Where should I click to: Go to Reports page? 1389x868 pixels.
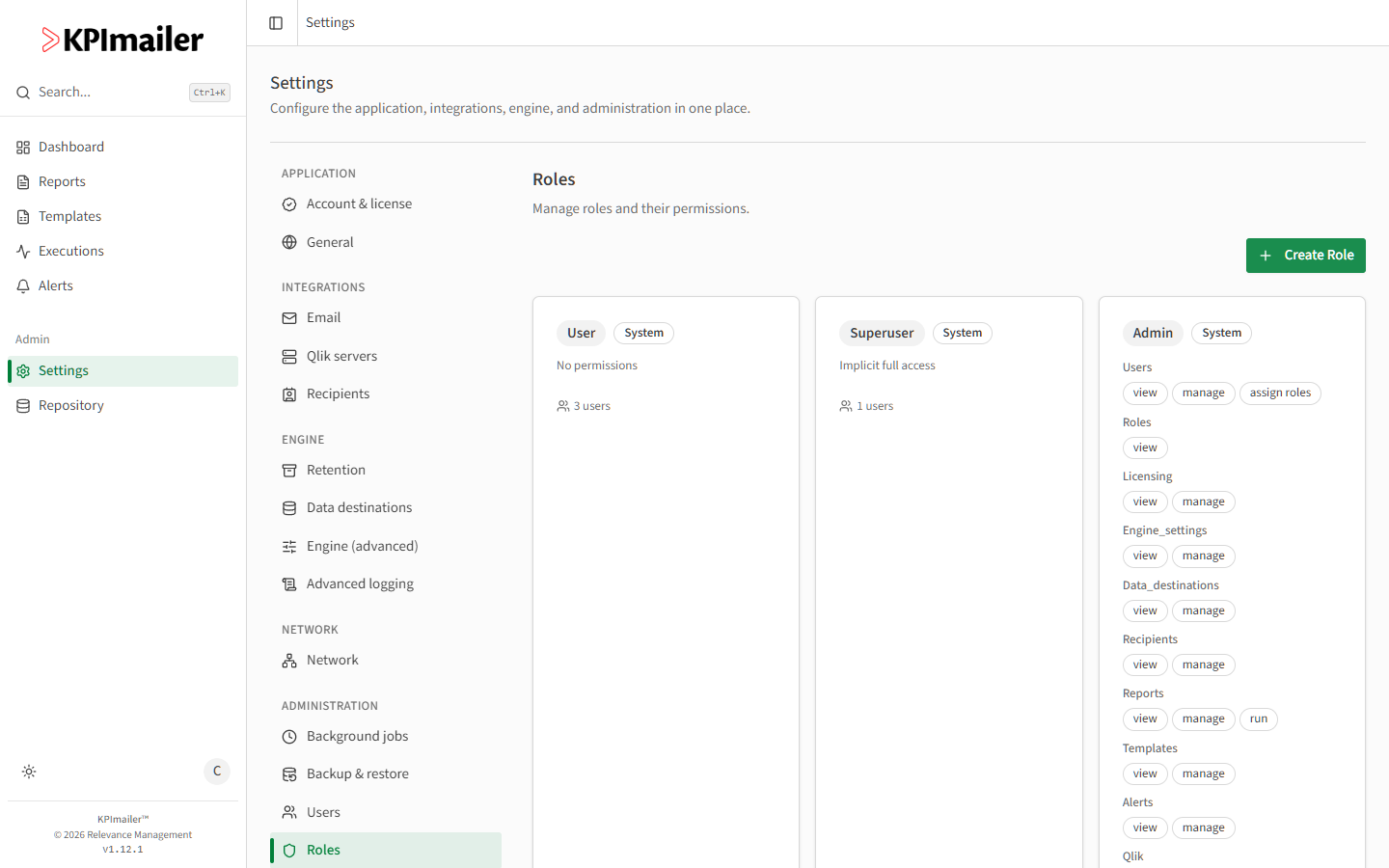click(x=123, y=182)
